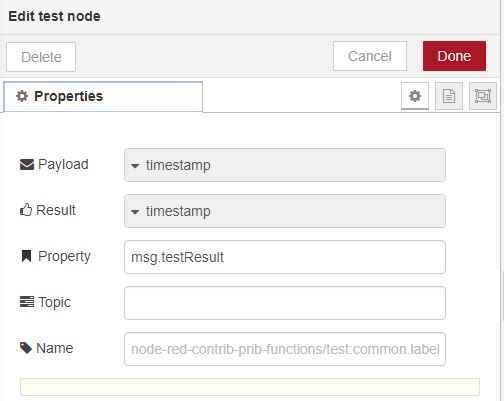The height and width of the screenshot is (401, 504).
Task: Click gear icon in Properties tab
Action: point(22,96)
